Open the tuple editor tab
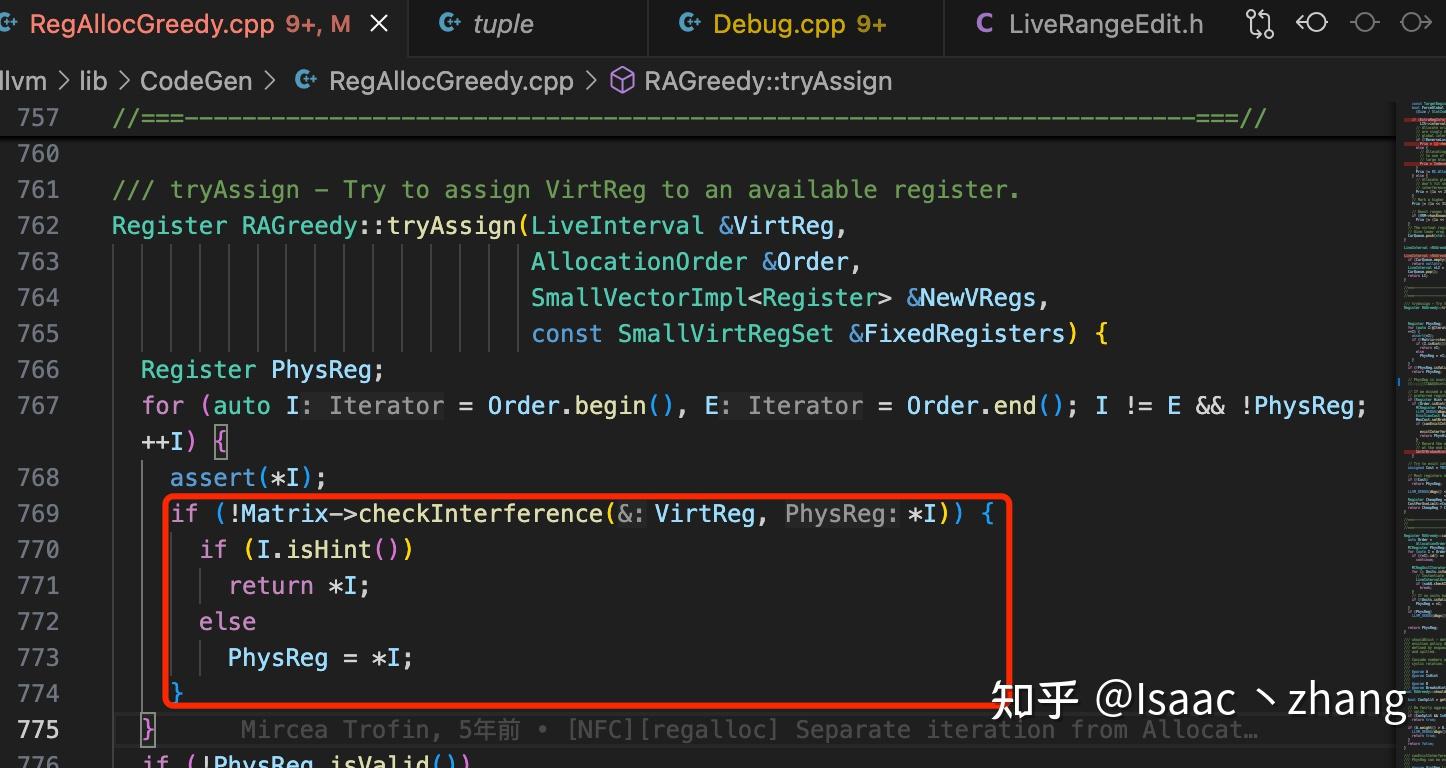Image resolution: width=1446 pixels, height=768 pixels. (x=503, y=23)
